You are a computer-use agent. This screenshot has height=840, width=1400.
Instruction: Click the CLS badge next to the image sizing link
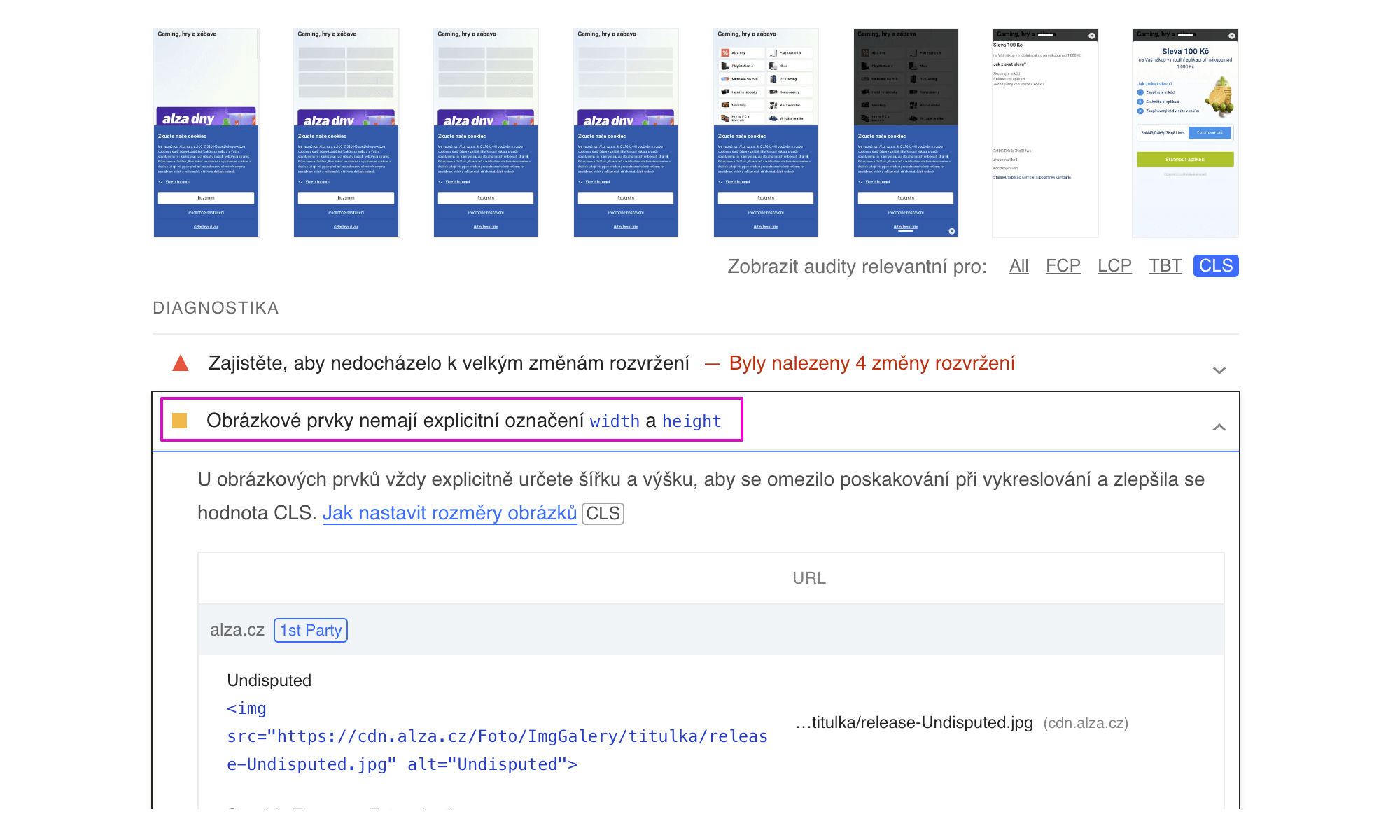(x=602, y=513)
